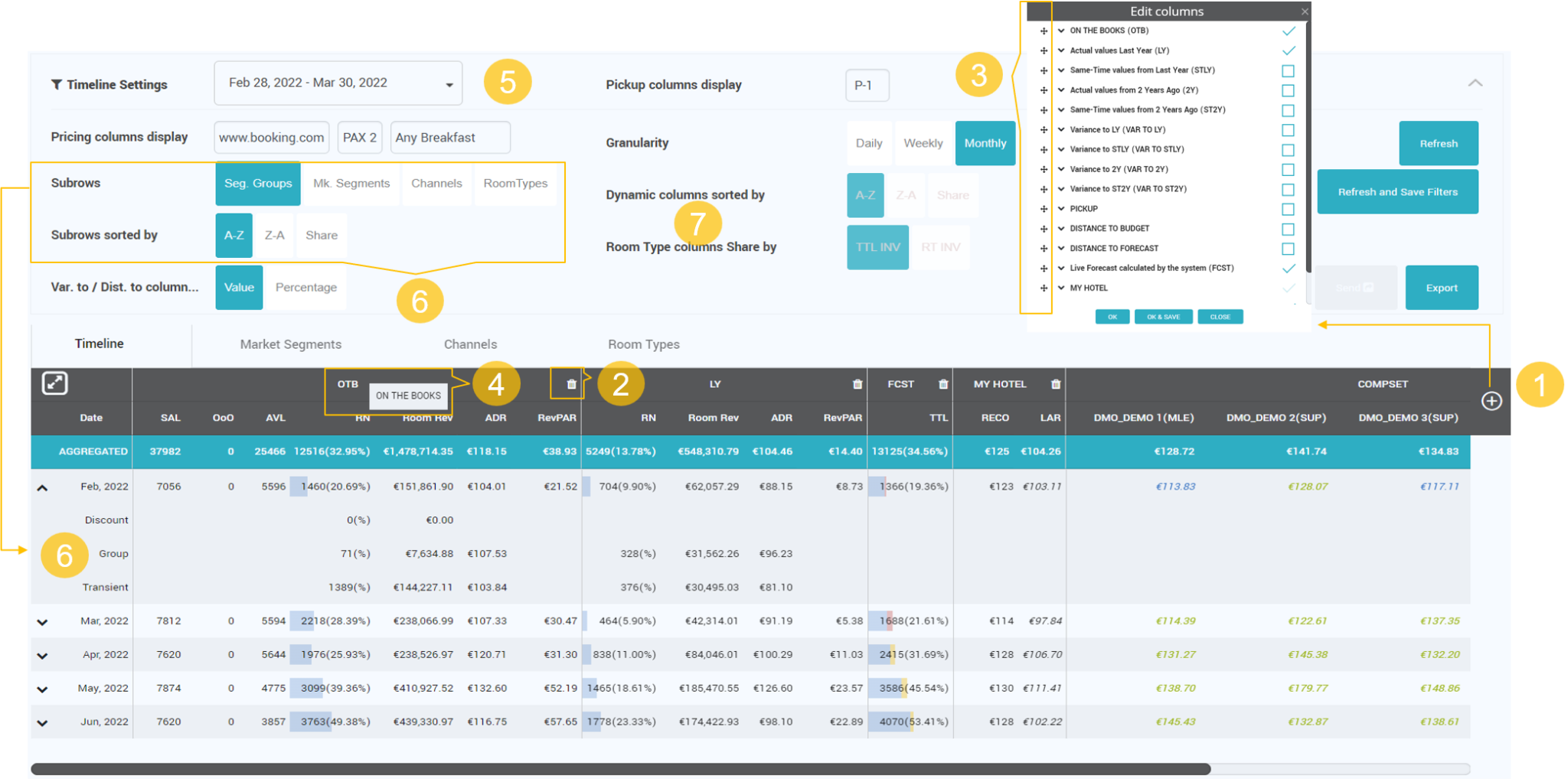Switch to the Market Segments tab
Screen dimensions: 1568x779
tap(291, 344)
